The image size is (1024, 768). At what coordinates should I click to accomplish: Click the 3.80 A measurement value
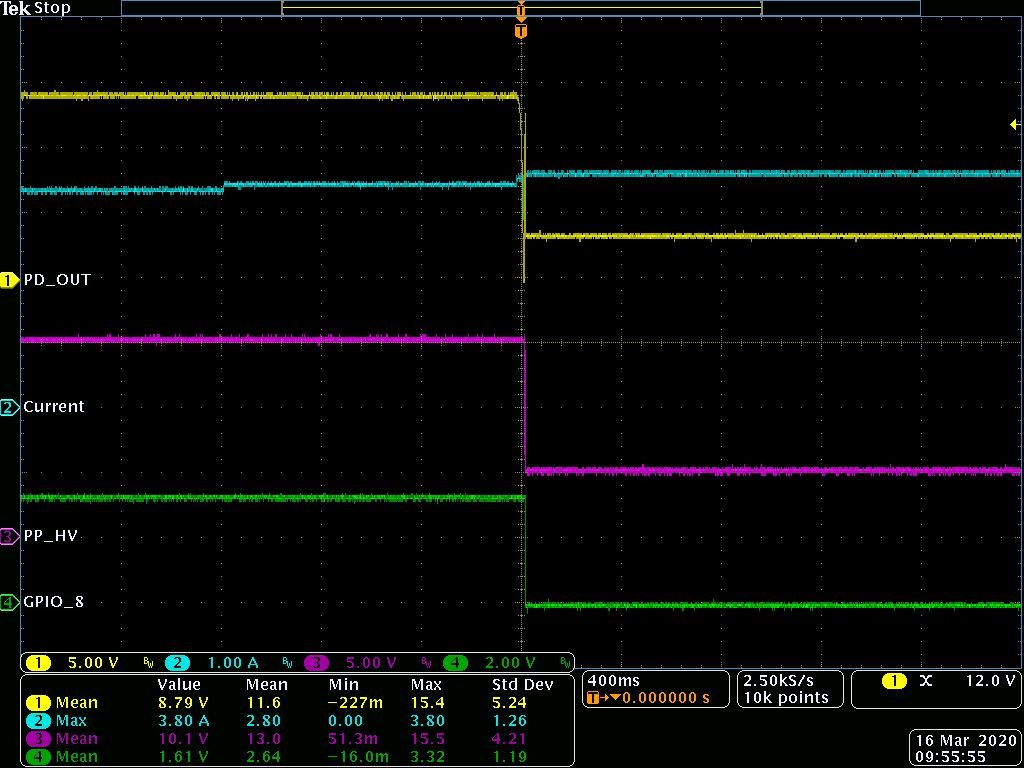click(x=184, y=721)
